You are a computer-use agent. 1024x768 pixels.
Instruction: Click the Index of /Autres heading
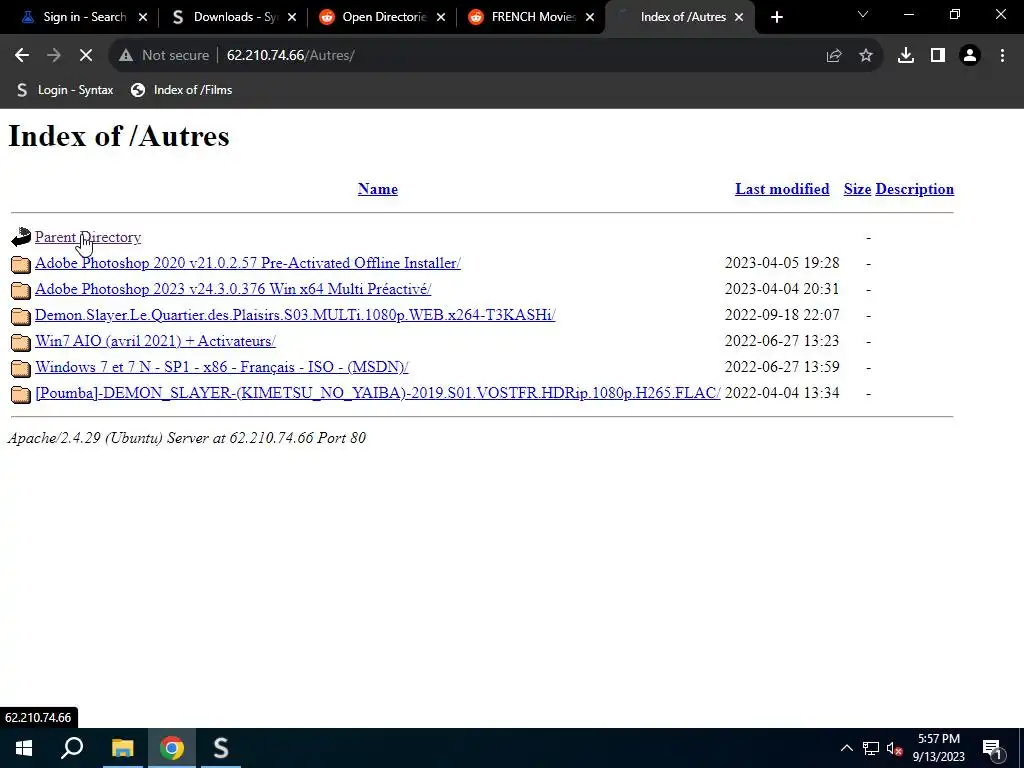click(x=119, y=136)
